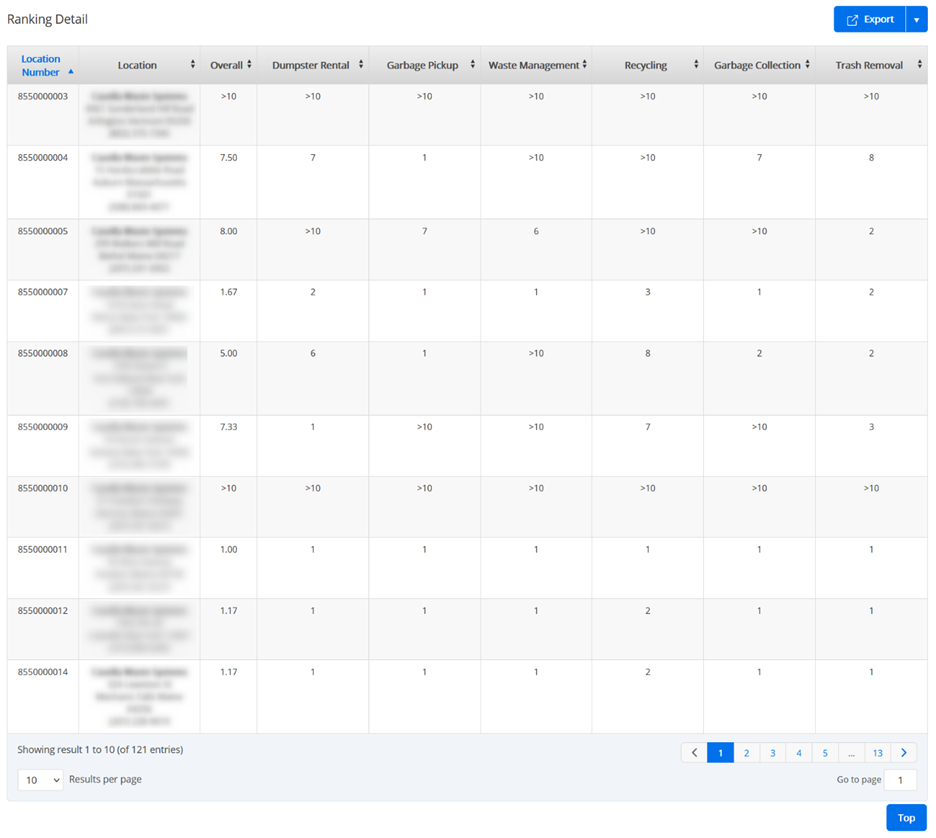Image resolution: width=936 pixels, height=838 pixels.
Task: Select page 3 in pagination
Action: (x=773, y=753)
